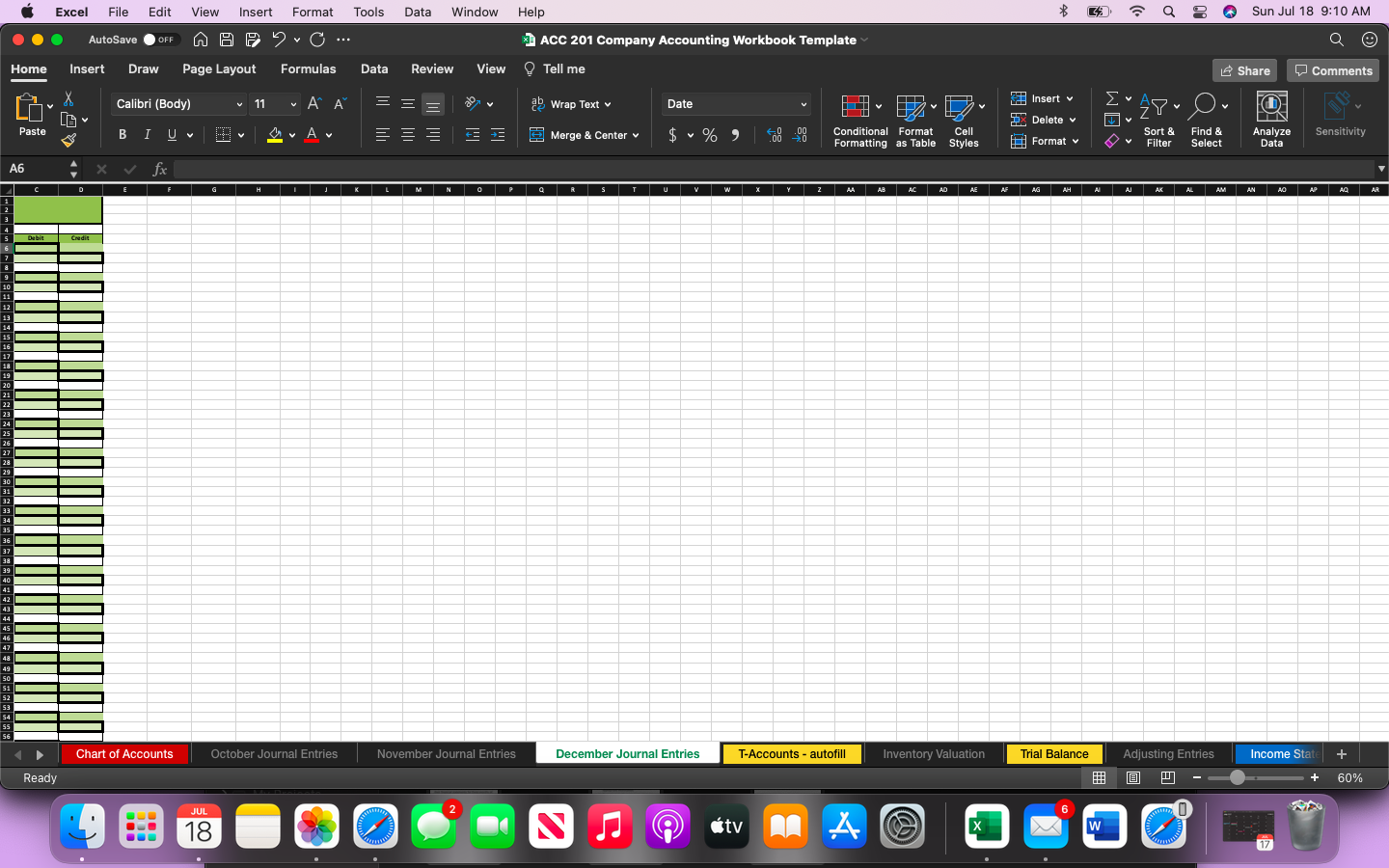Apply percent style format
1389x868 pixels.
(x=710, y=135)
